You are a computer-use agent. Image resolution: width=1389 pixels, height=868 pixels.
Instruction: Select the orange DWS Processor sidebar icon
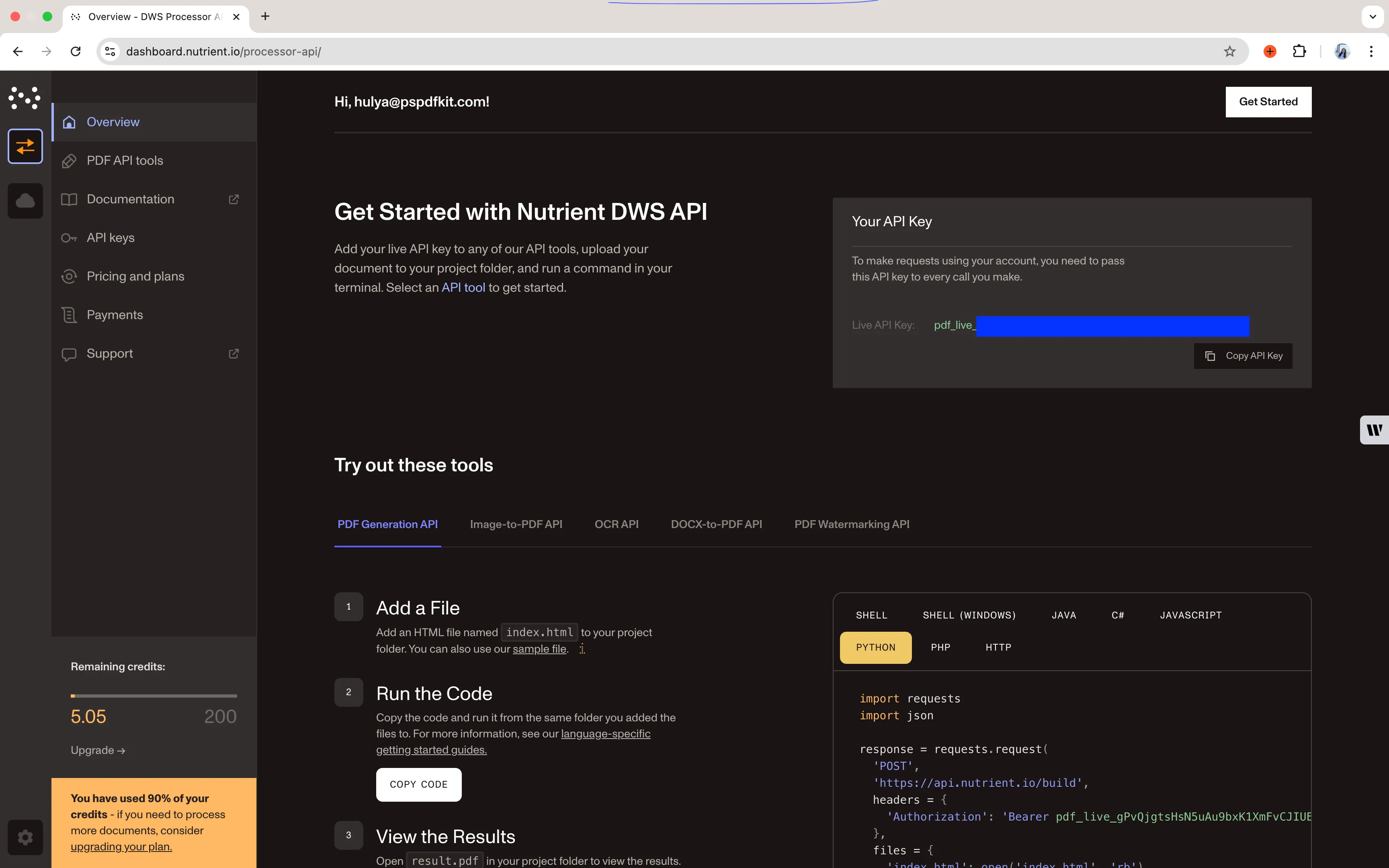point(25,146)
